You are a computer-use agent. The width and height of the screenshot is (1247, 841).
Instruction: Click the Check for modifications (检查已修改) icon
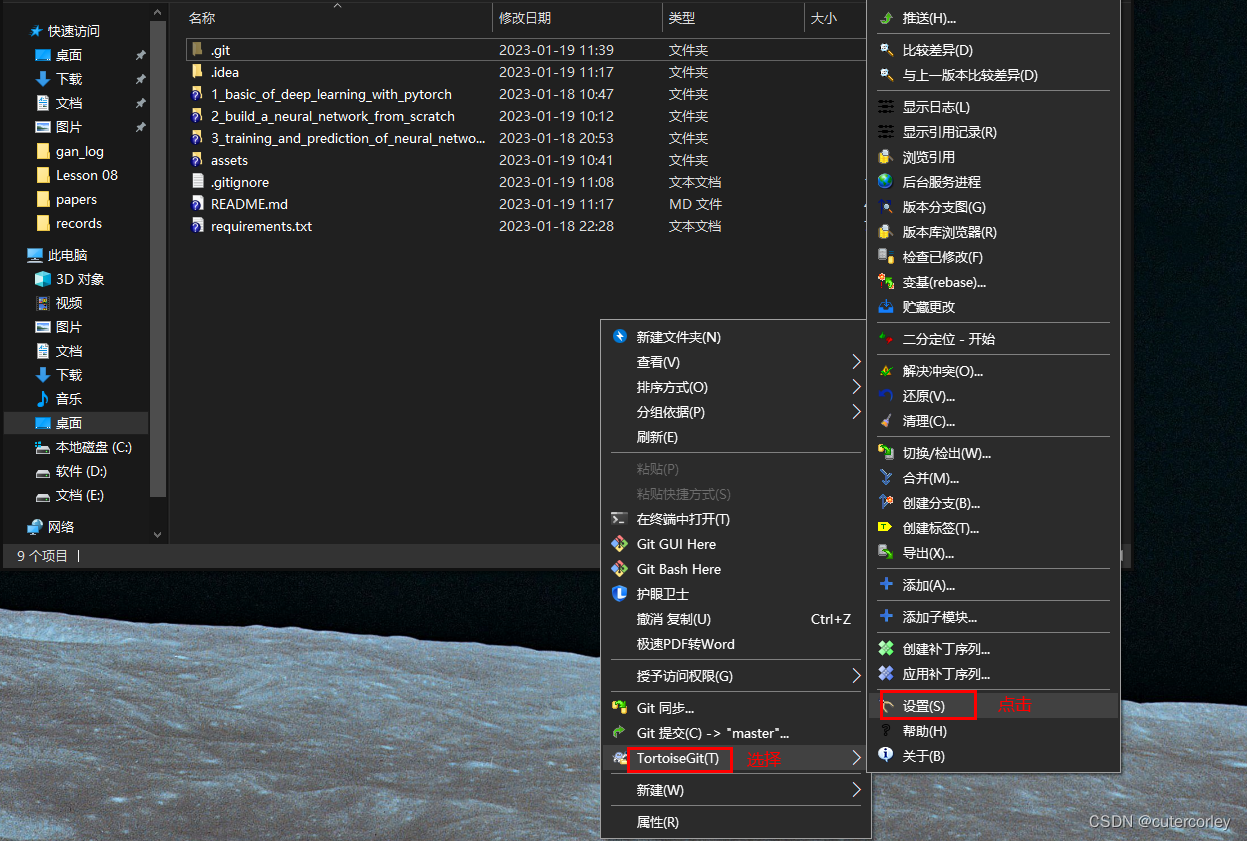[x=886, y=257]
